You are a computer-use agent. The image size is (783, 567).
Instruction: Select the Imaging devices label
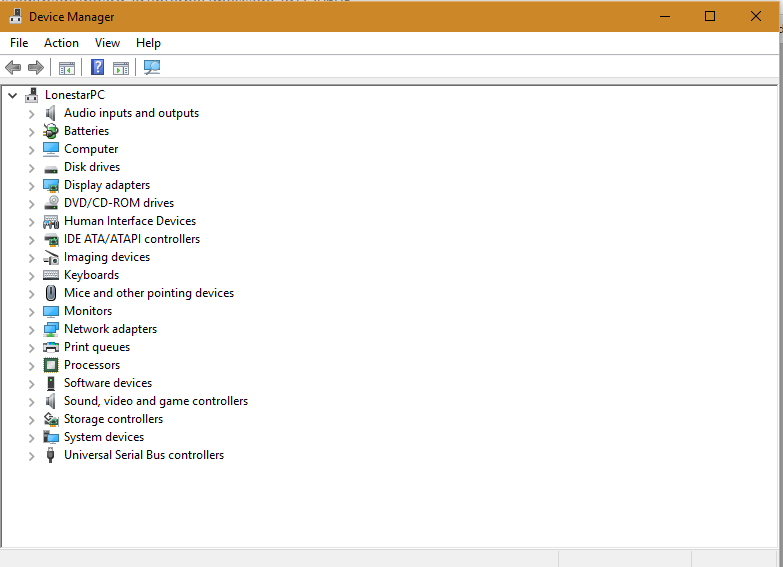(107, 257)
